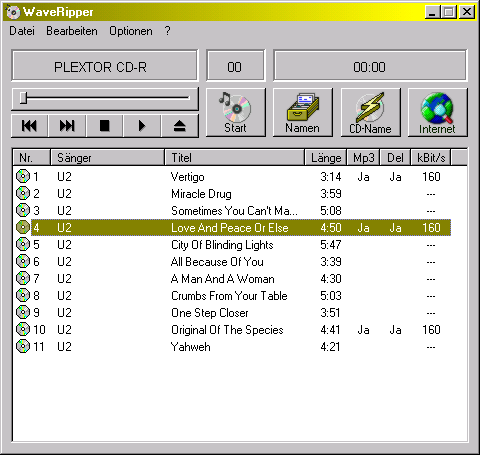Move the playback position slider handle
This screenshot has height=455, width=480.
[23, 98]
